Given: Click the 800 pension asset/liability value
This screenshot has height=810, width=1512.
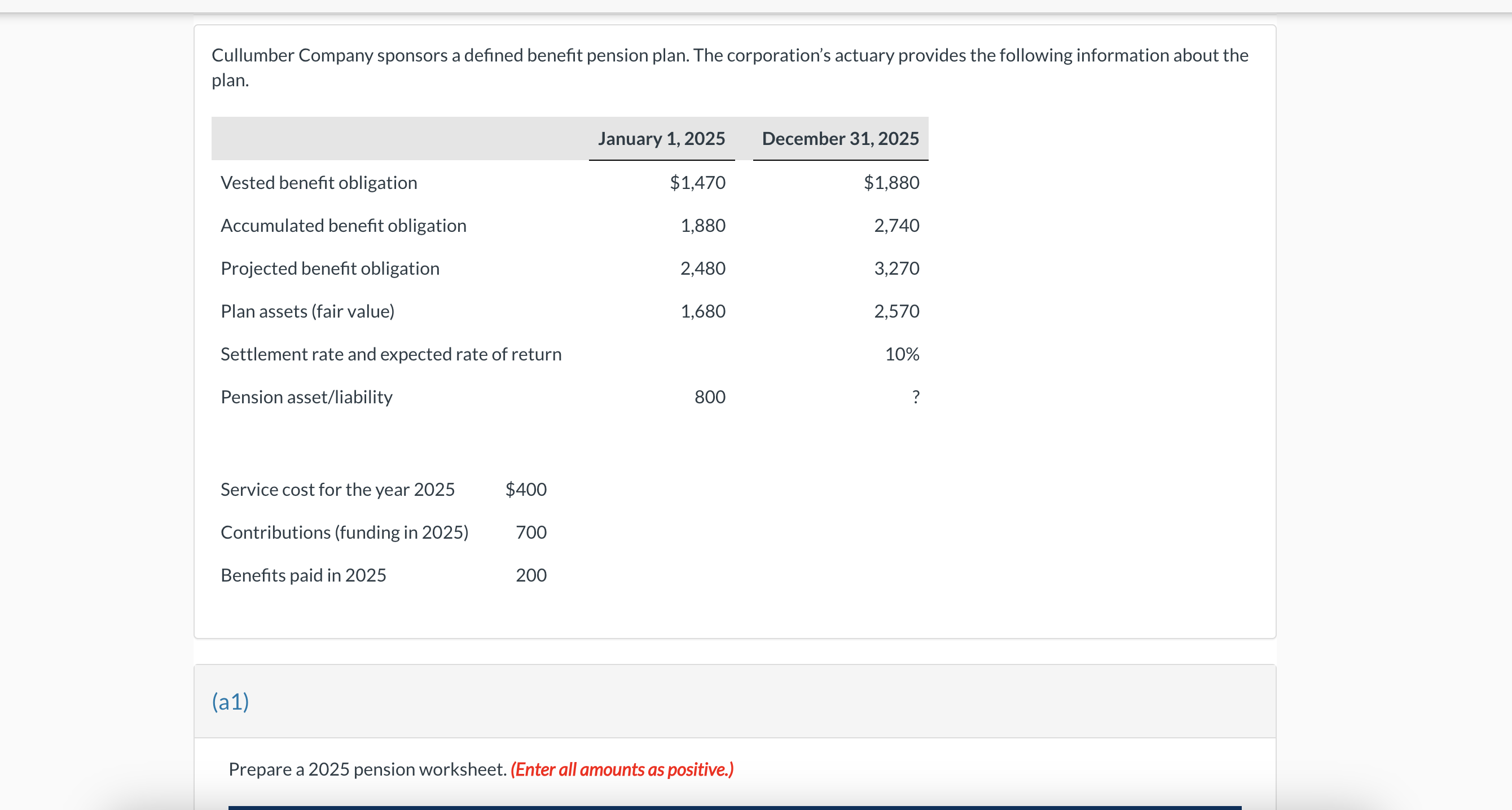Looking at the screenshot, I should [710, 397].
